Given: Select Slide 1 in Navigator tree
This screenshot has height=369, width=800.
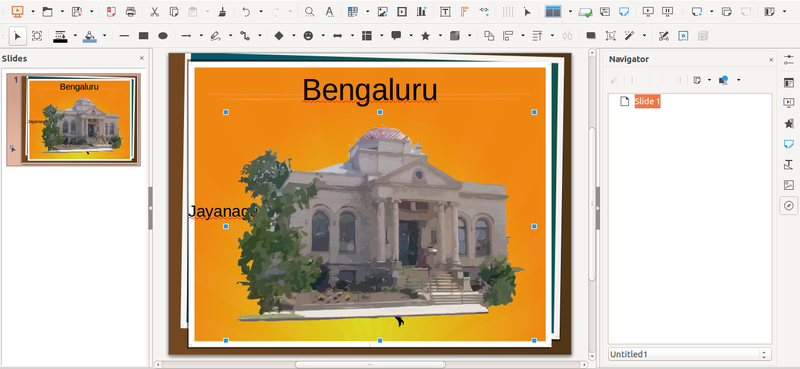Looking at the screenshot, I should 647,101.
